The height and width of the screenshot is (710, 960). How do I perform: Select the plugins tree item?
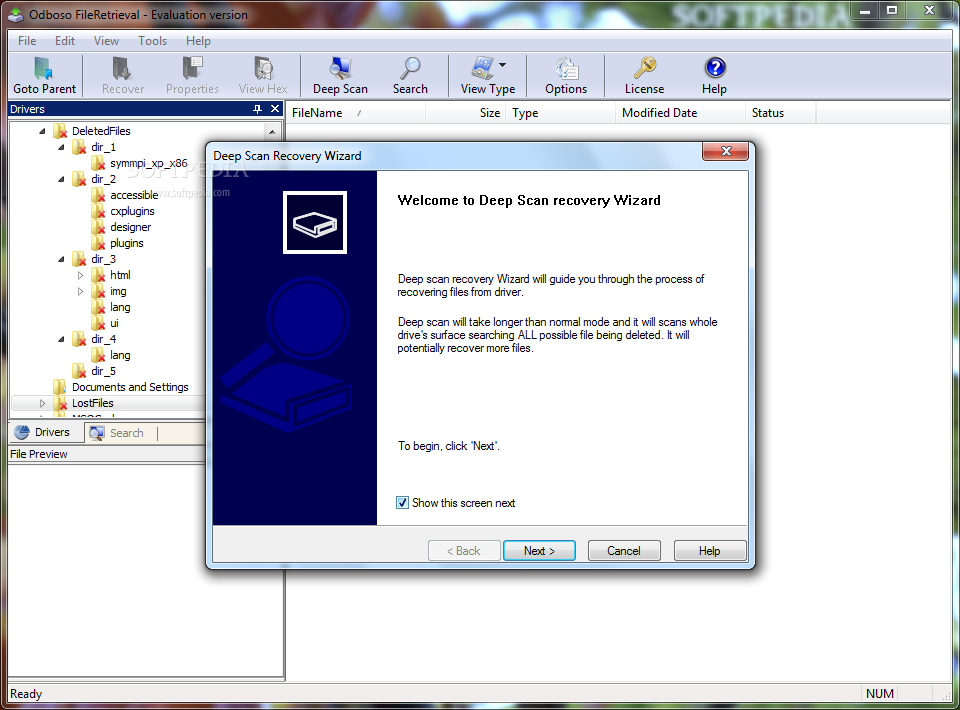[127, 243]
